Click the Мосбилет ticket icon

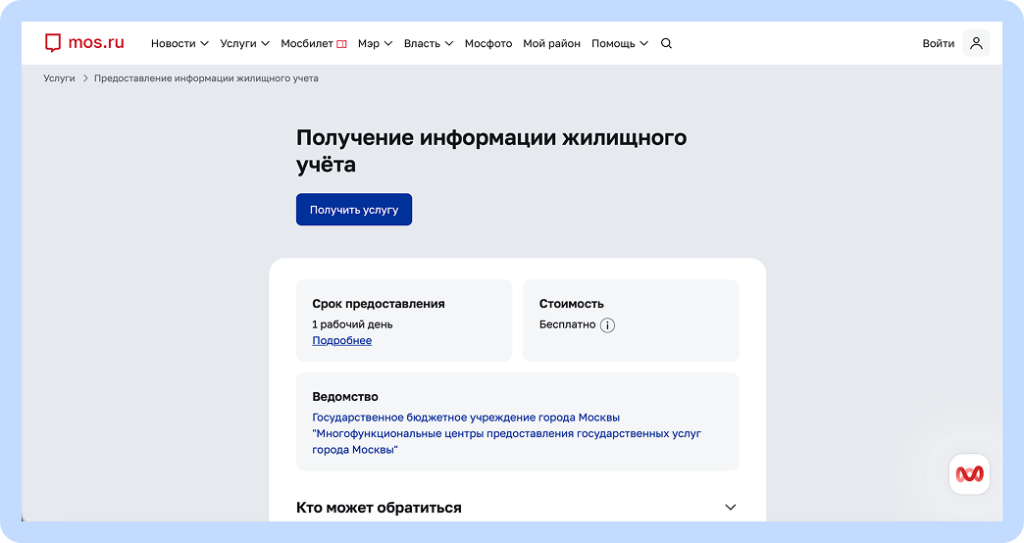342,44
